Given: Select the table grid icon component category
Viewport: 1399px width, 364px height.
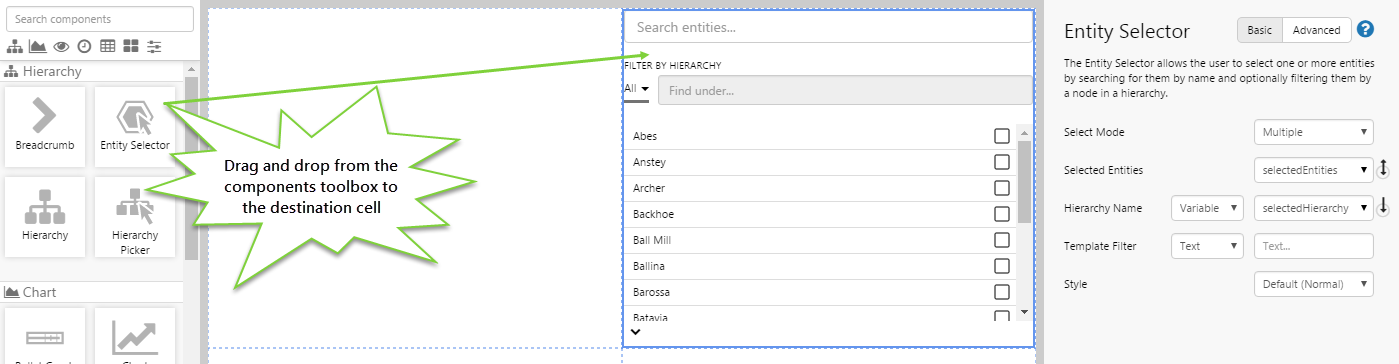Looking at the screenshot, I should pyautogui.click(x=107, y=46).
